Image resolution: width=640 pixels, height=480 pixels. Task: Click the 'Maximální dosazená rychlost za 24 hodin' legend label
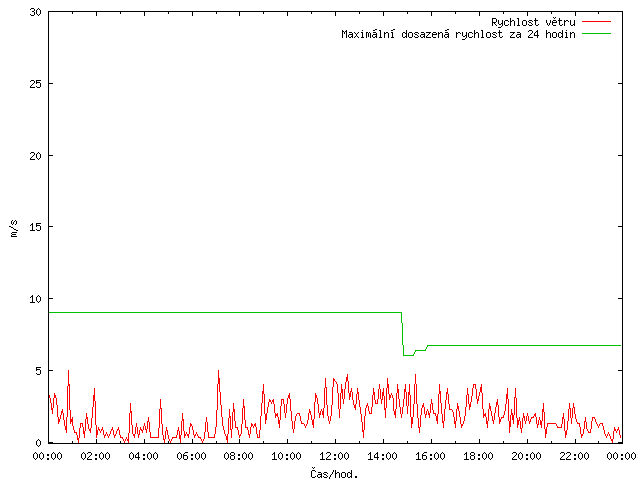pyautogui.click(x=458, y=34)
